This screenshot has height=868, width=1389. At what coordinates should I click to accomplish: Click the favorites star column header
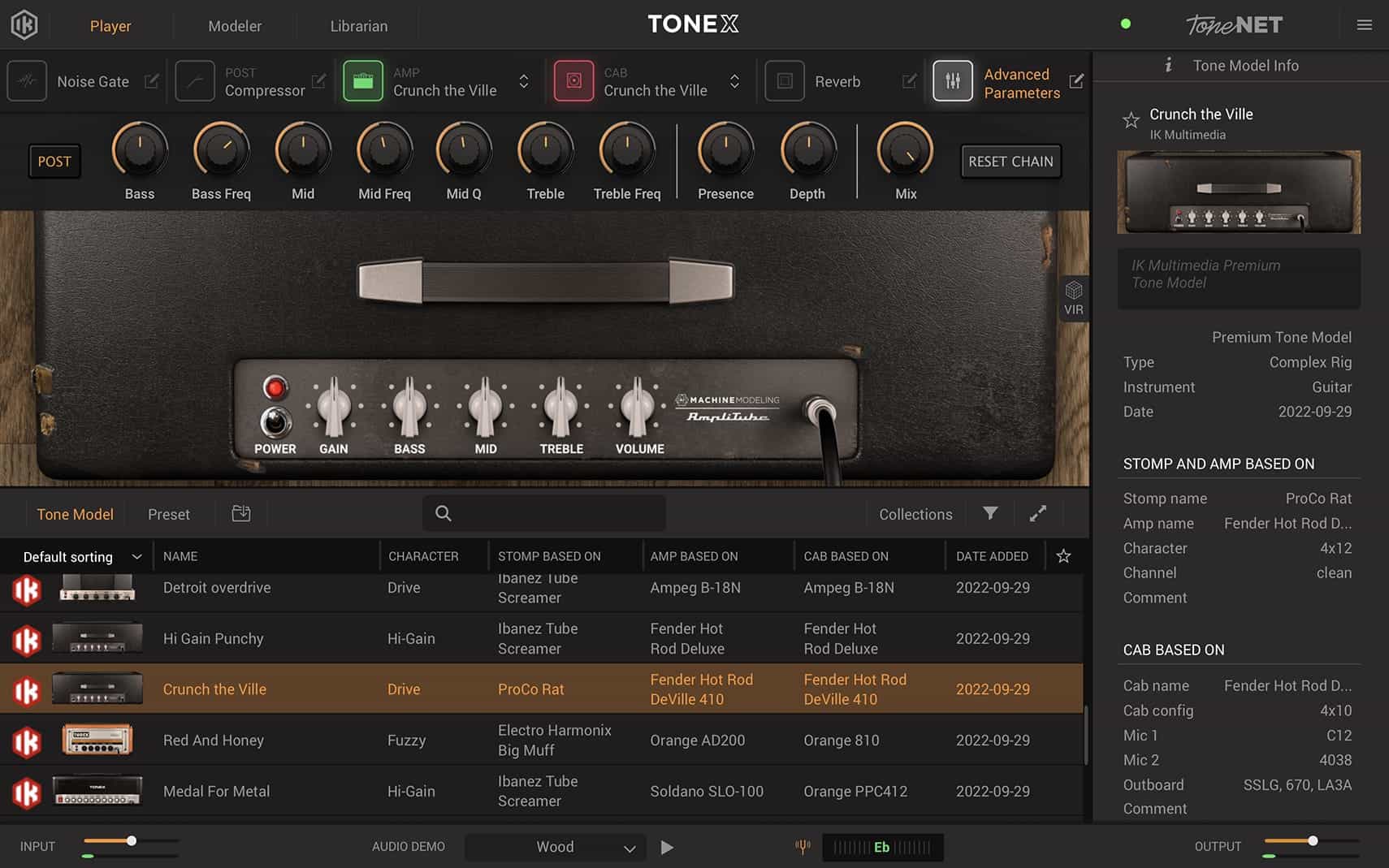pos(1063,556)
